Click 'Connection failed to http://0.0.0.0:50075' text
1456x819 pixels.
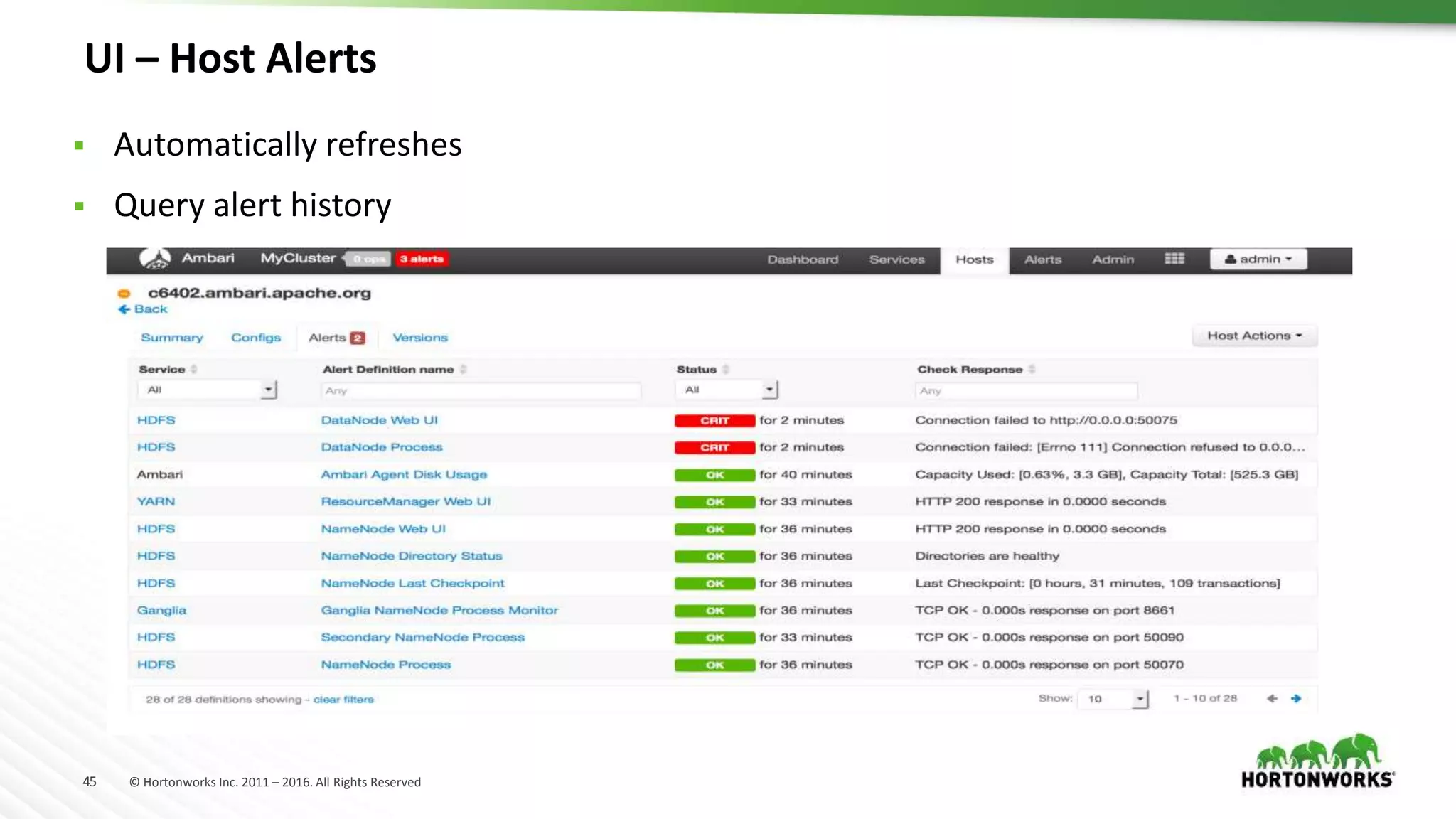pos(1046,420)
